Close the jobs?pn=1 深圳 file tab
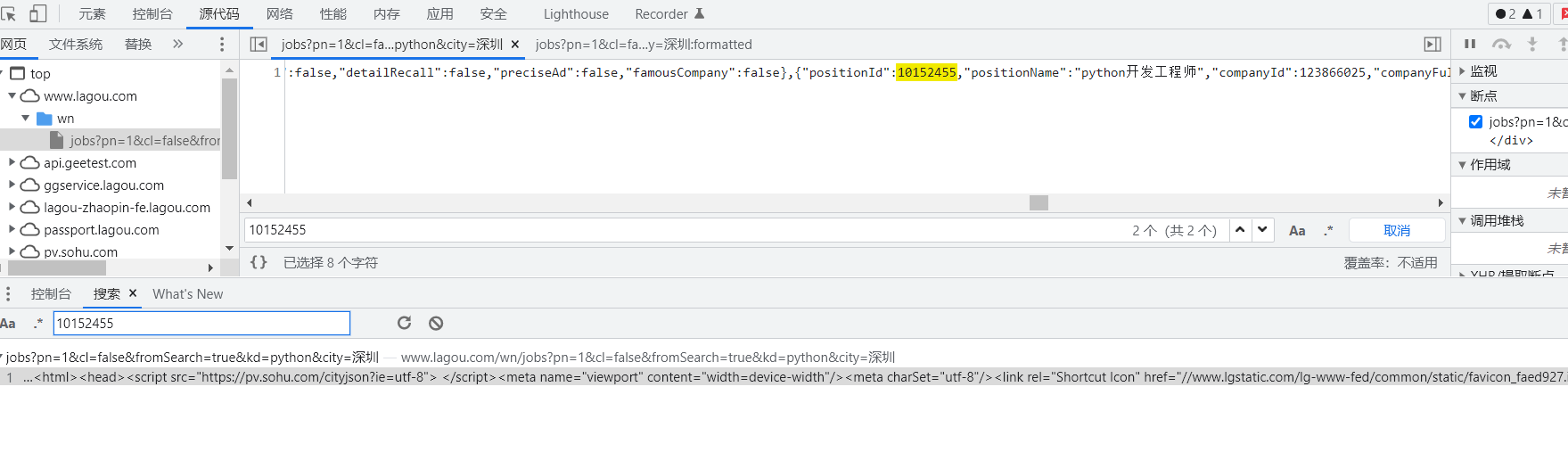The height and width of the screenshot is (469, 1568). tap(515, 44)
